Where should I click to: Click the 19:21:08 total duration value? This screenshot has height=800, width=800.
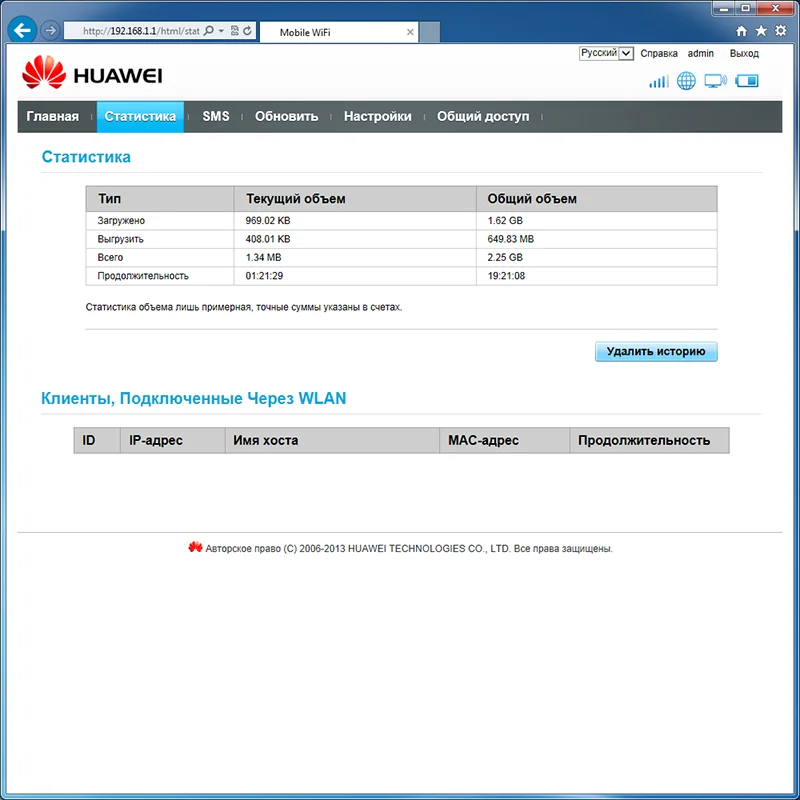coord(506,276)
